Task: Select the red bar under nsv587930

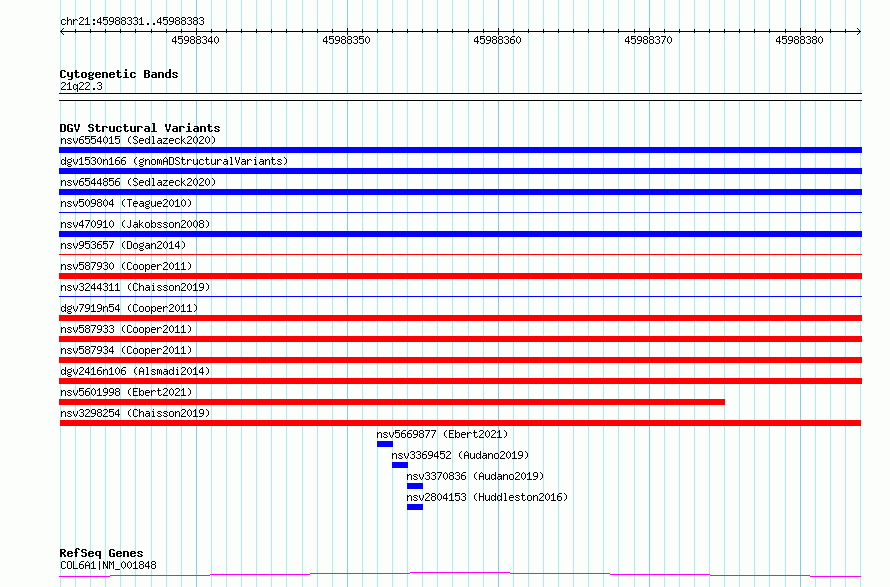Action: coord(460,276)
